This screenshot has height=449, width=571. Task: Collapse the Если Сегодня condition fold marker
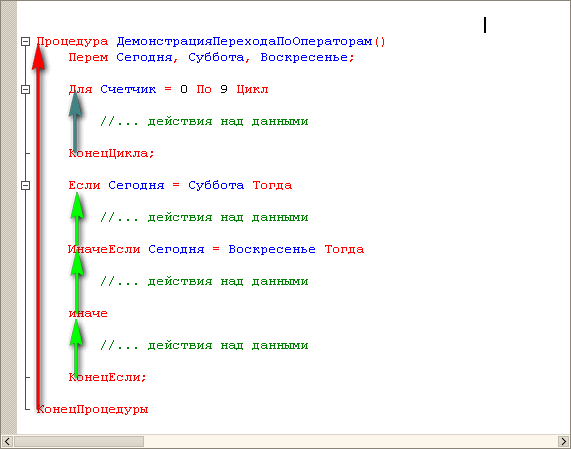(25, 186)
